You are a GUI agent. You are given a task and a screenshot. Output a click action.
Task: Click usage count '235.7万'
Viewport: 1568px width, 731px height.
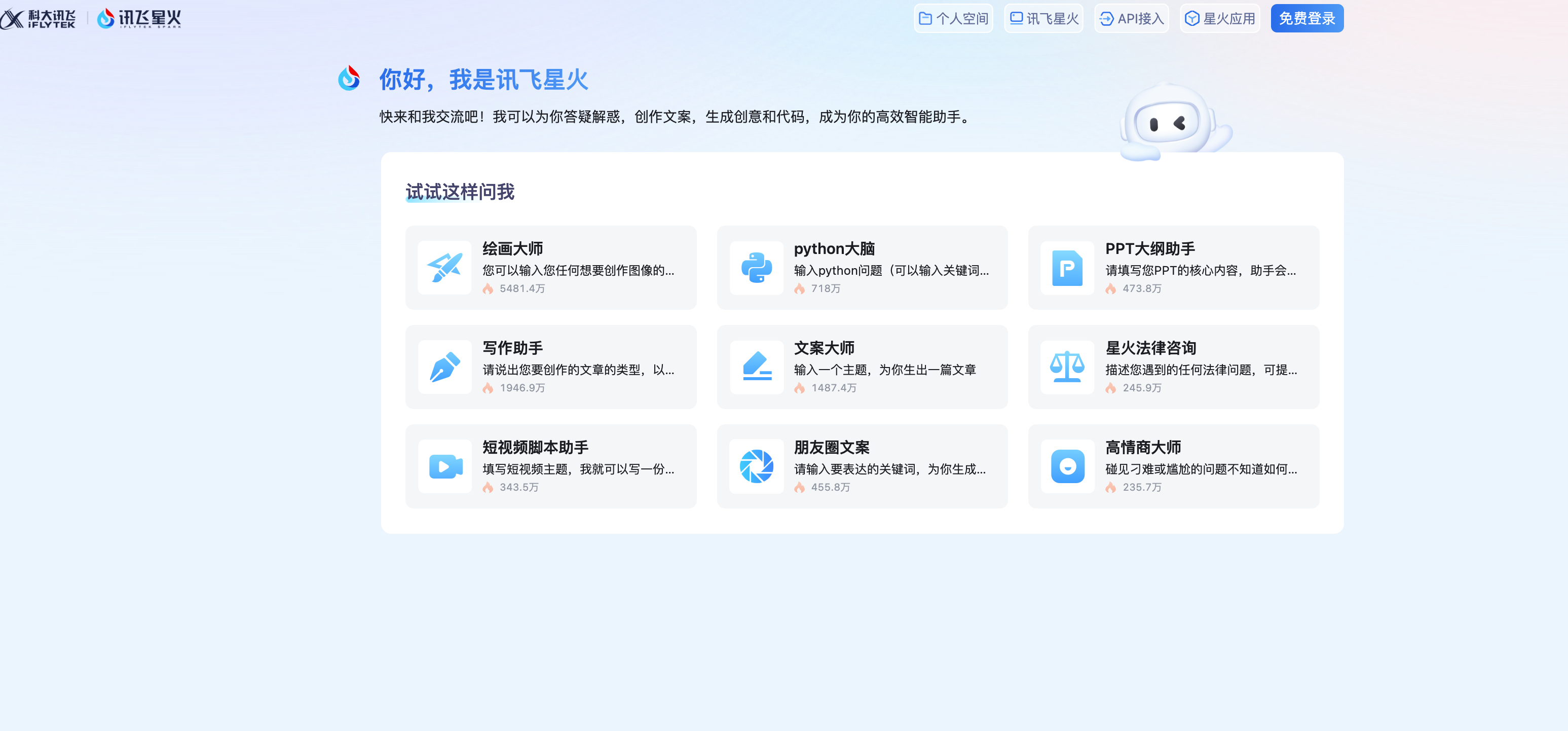(x=1142, y=487)
